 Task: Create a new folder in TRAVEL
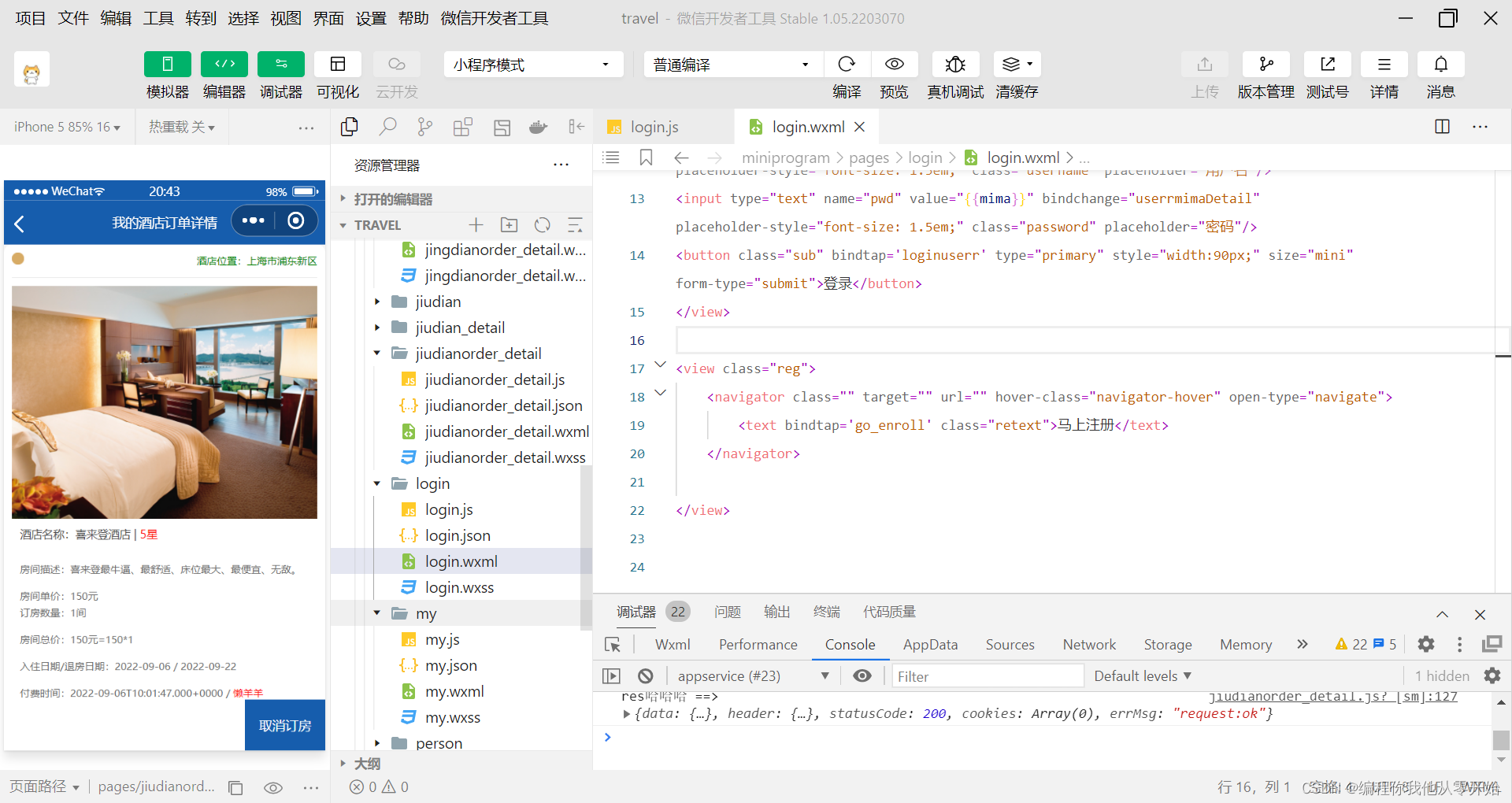(509, 225)
